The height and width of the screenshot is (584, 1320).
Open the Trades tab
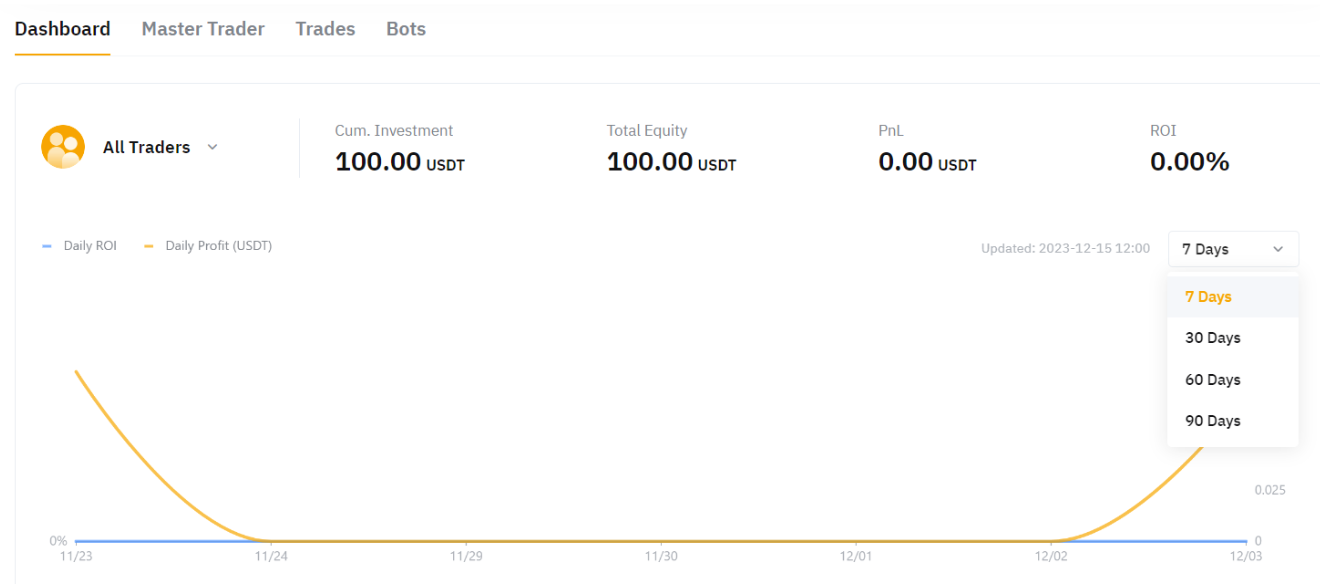coord(325,29)
